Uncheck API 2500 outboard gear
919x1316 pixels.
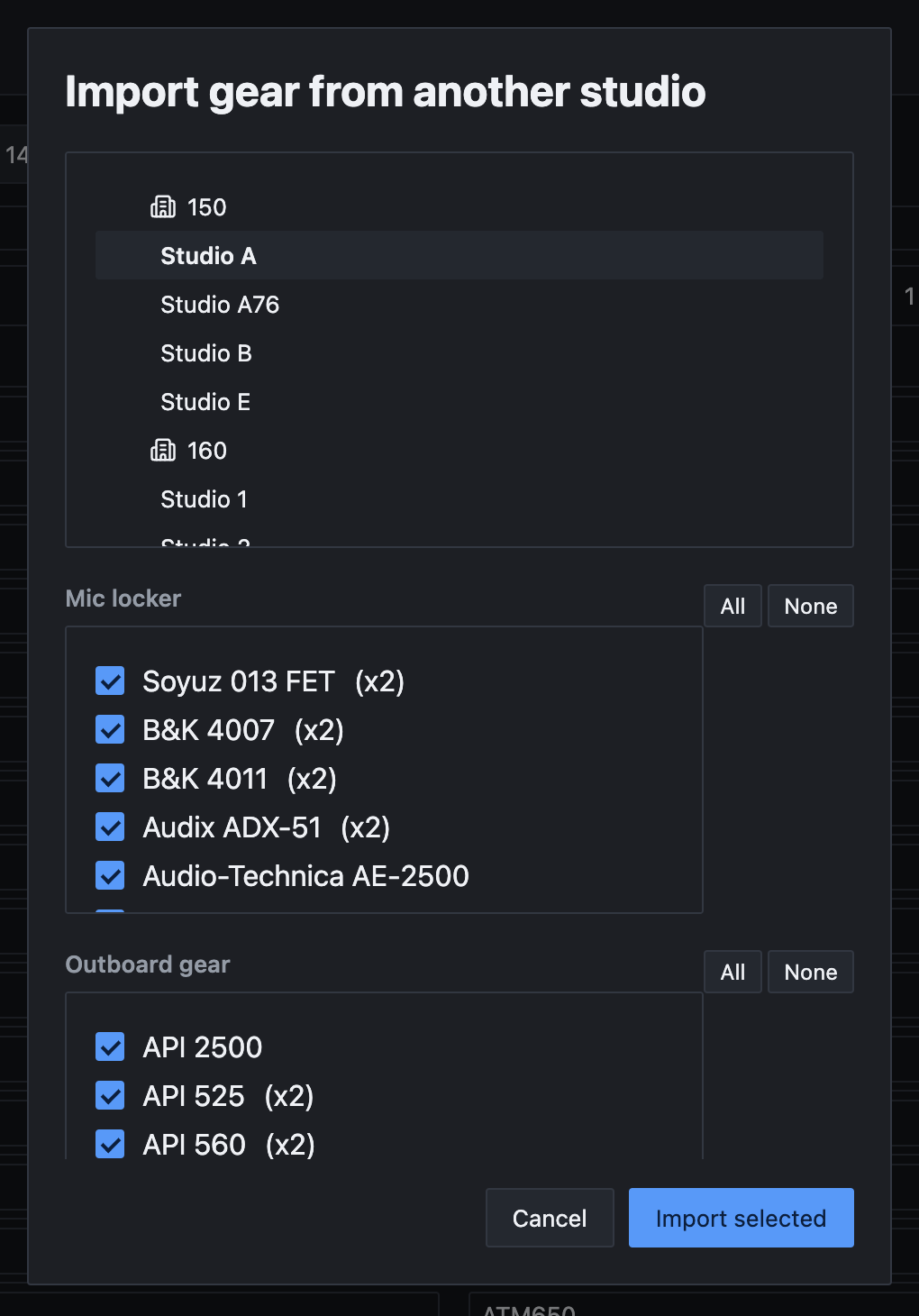click(x=110, y=1046)
